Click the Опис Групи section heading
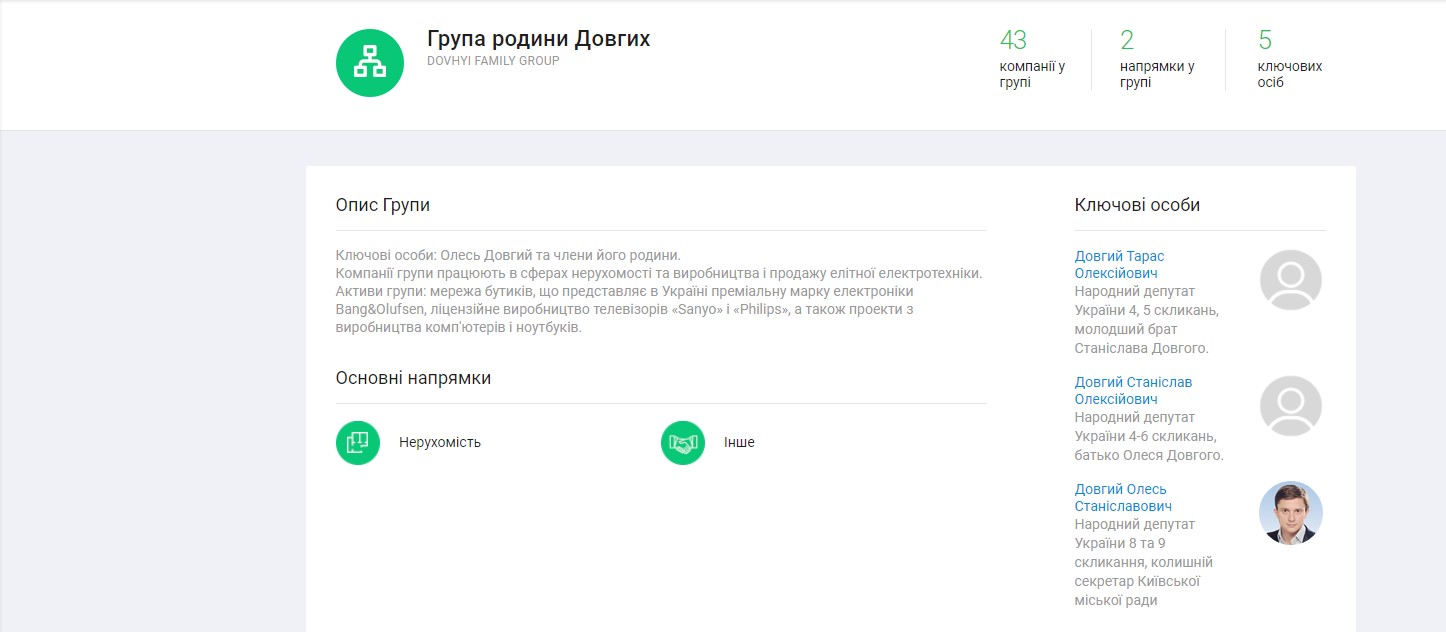Image resolution: width=1446 pixels, height=632 pixels. [383, 205]
